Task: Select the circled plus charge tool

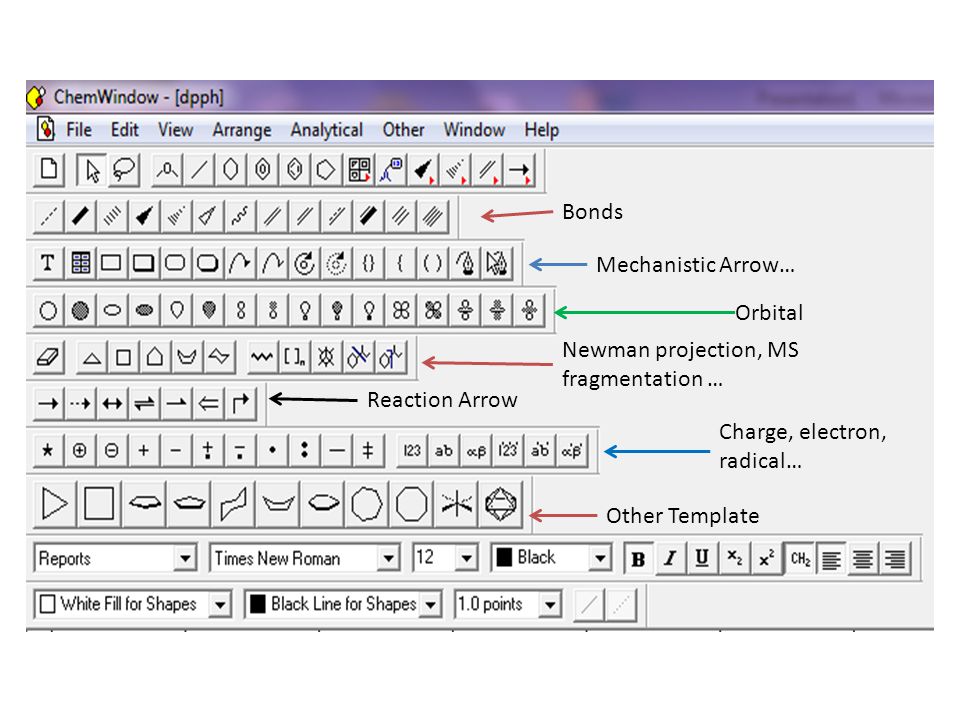Action: [80, 451]
